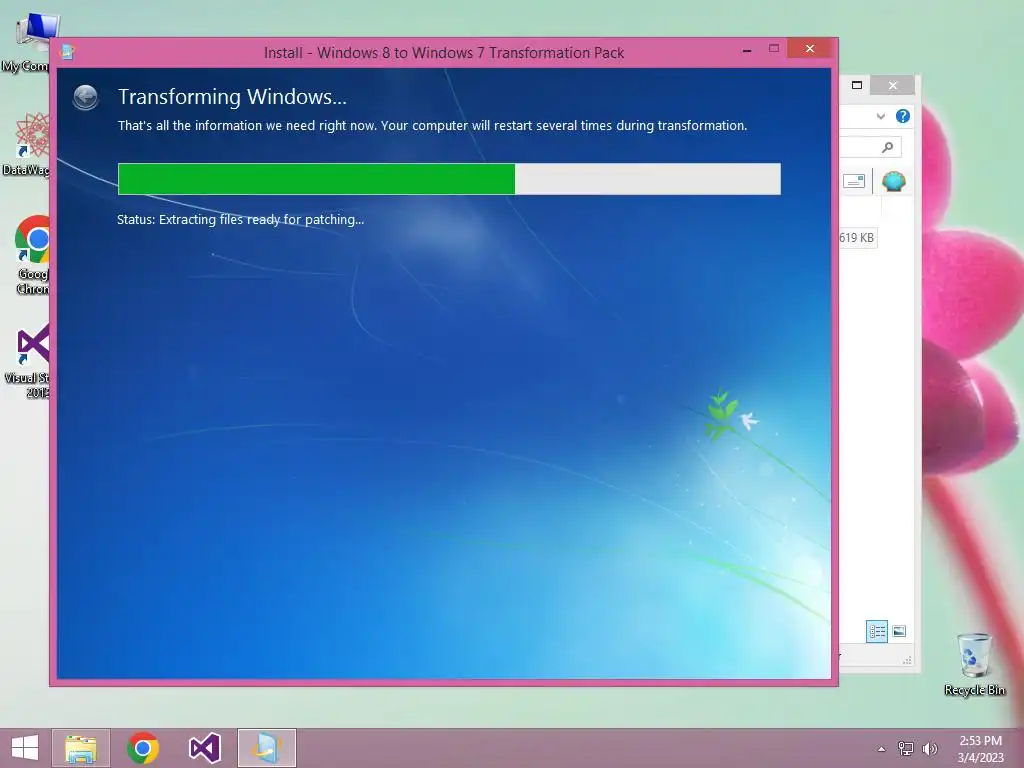The height and width of the screenshot is (768, 1024).
Task: Open Visual Studio from the taskbar
Action: [204, 748]
